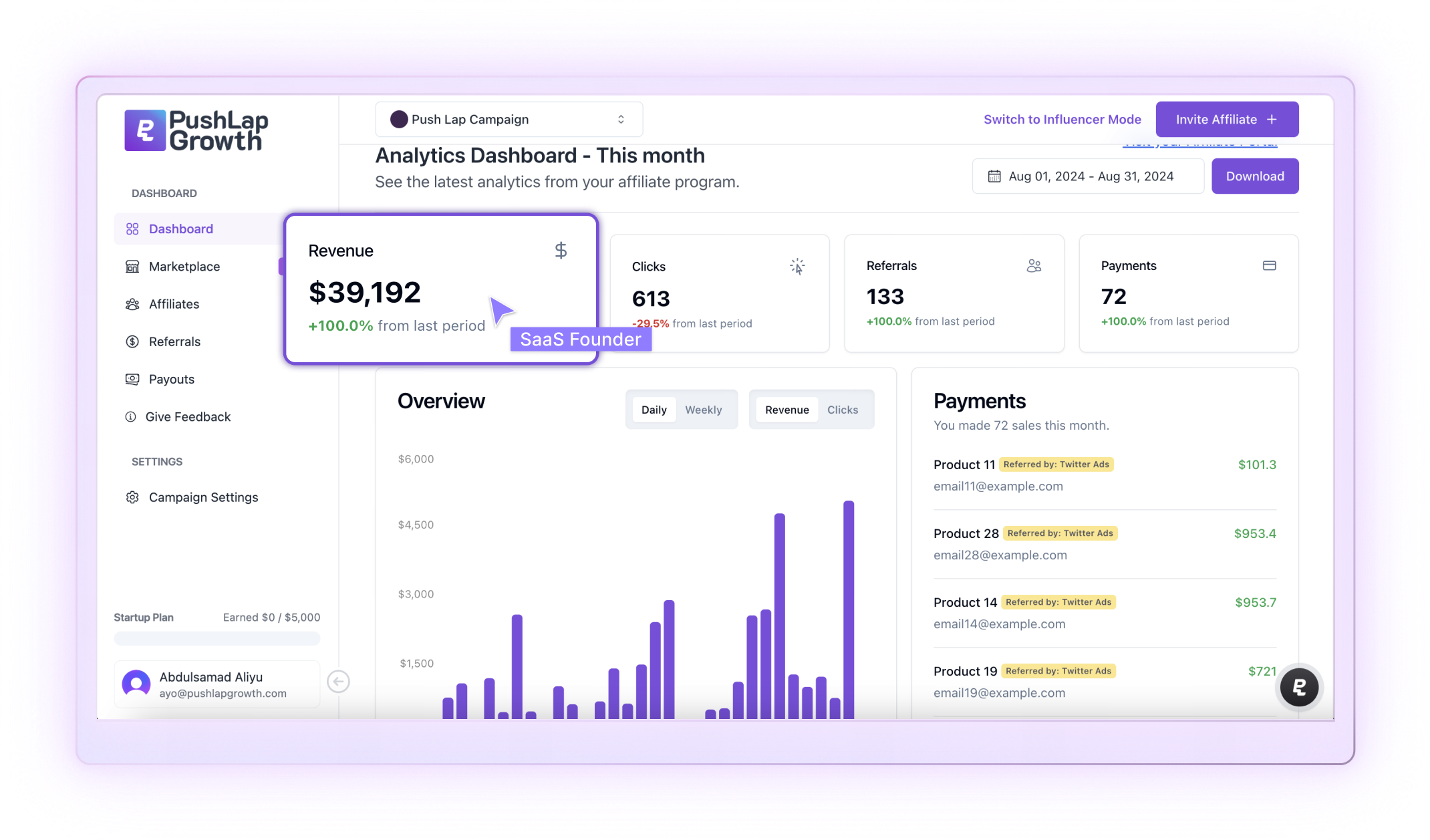Show Revenue in the Overview chart
The height and width of the screenshot is (840, 1430).
[x=786, y=410]
